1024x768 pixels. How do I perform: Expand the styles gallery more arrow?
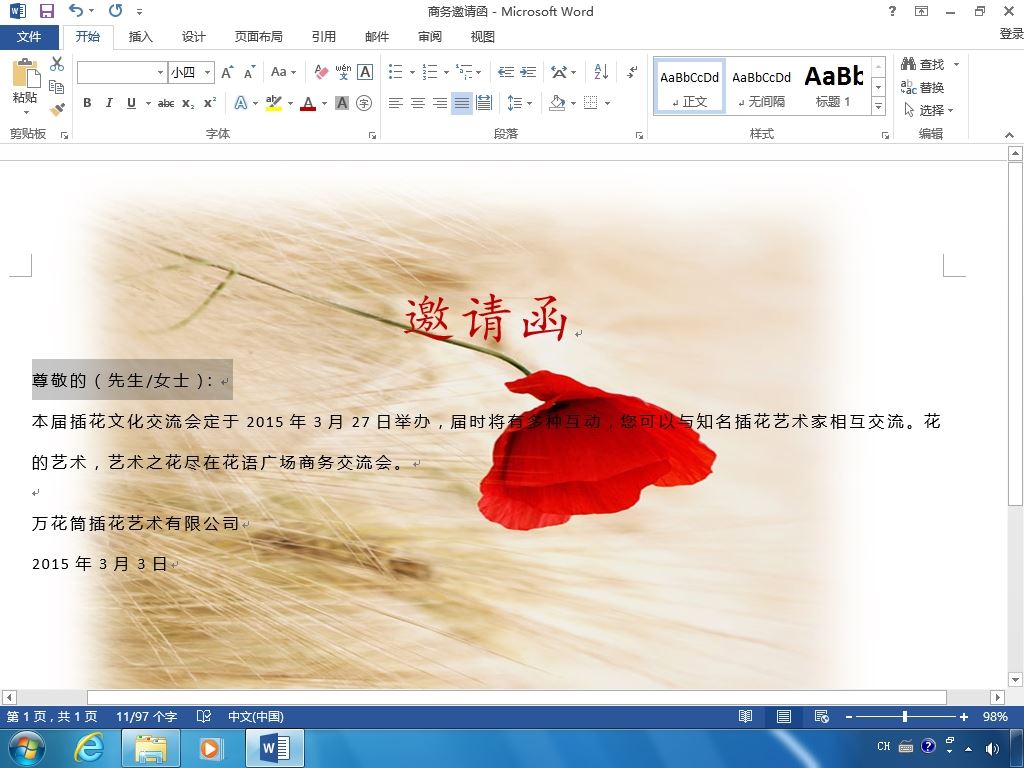pyautogui.click(x=879, y=106)
